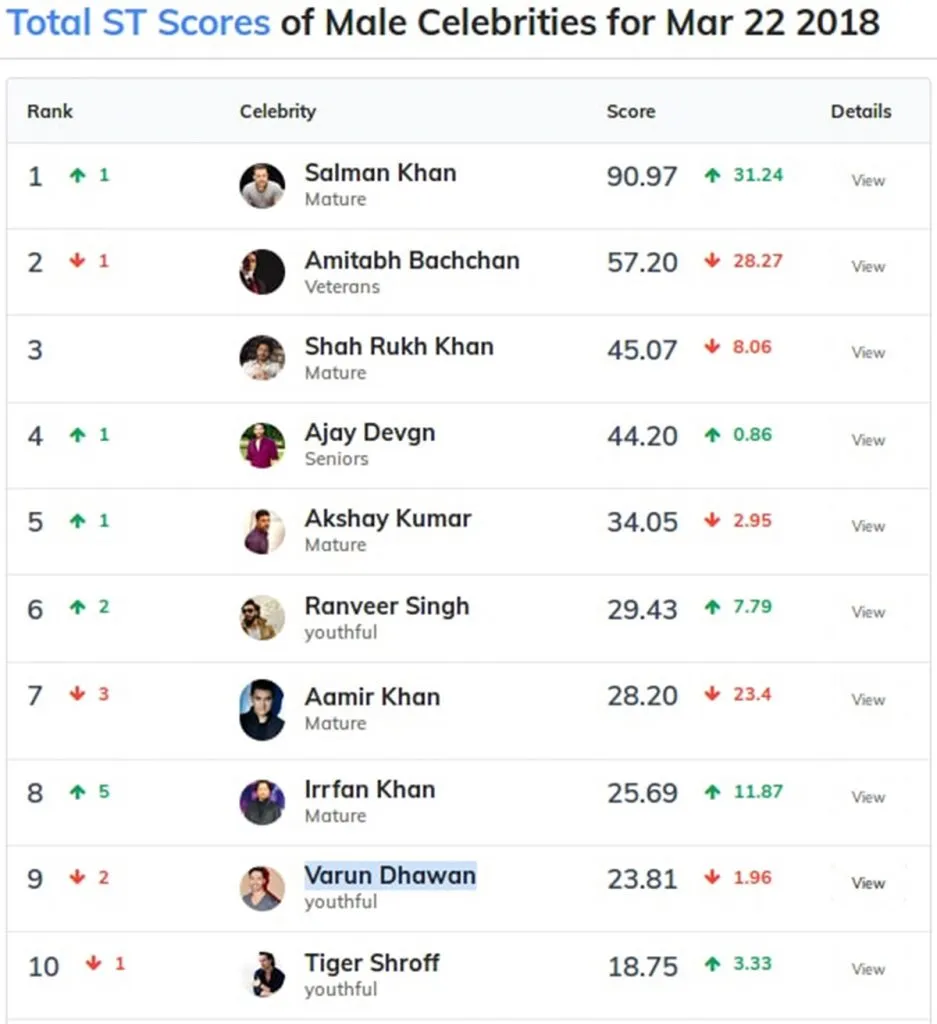
Task: View details for Shah Rukh Khan
Action: 868,353
